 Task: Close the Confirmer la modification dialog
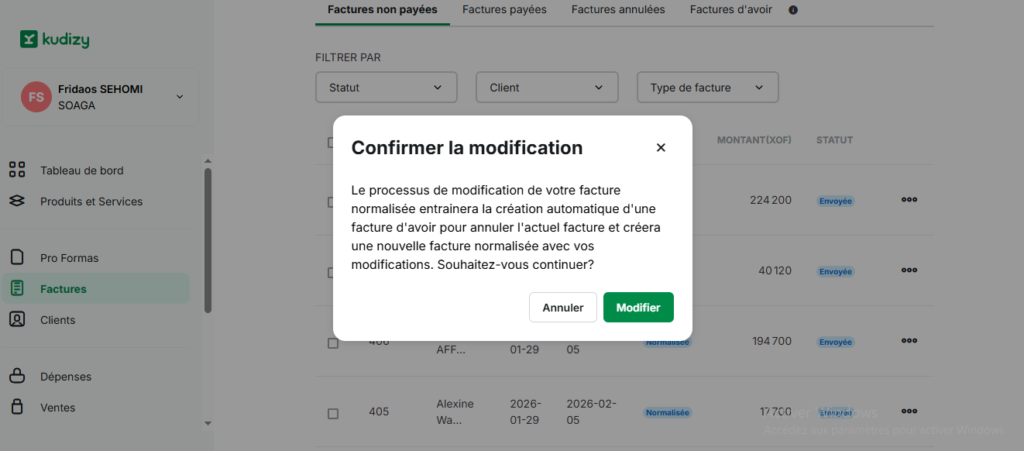660,148
